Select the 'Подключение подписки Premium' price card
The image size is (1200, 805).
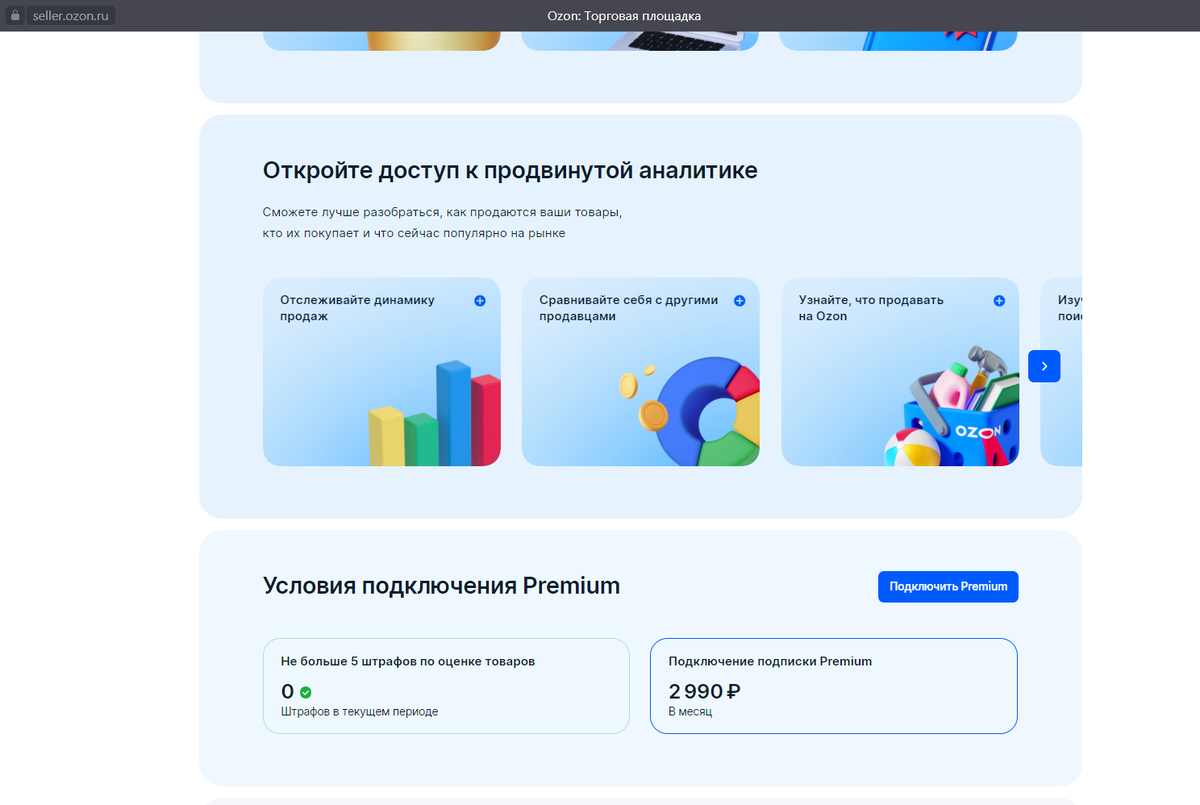834,686
